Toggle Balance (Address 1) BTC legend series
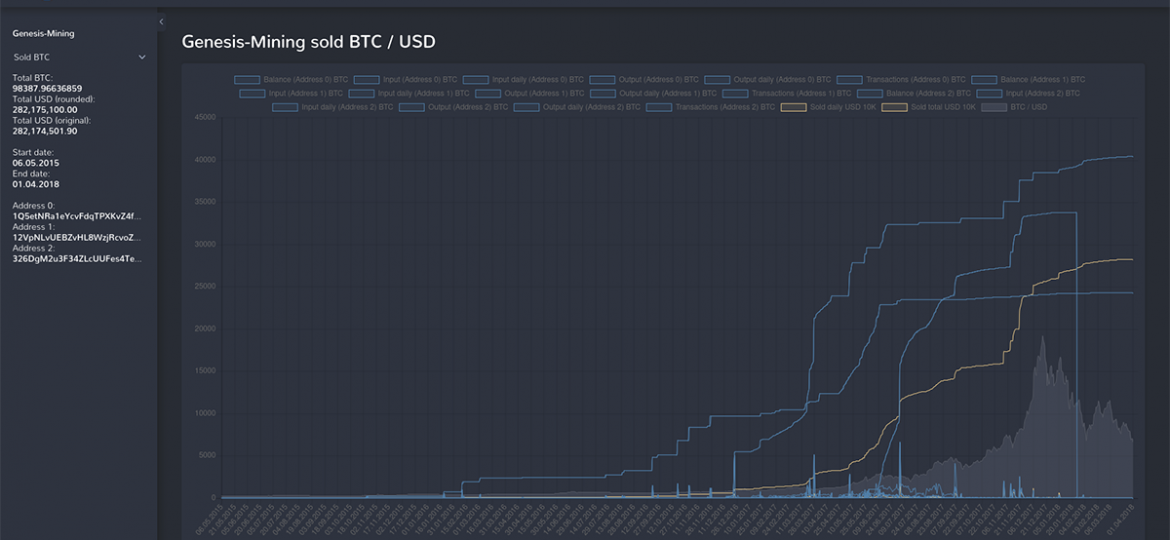This screenshot has height=540, width=1170. 1029,79
